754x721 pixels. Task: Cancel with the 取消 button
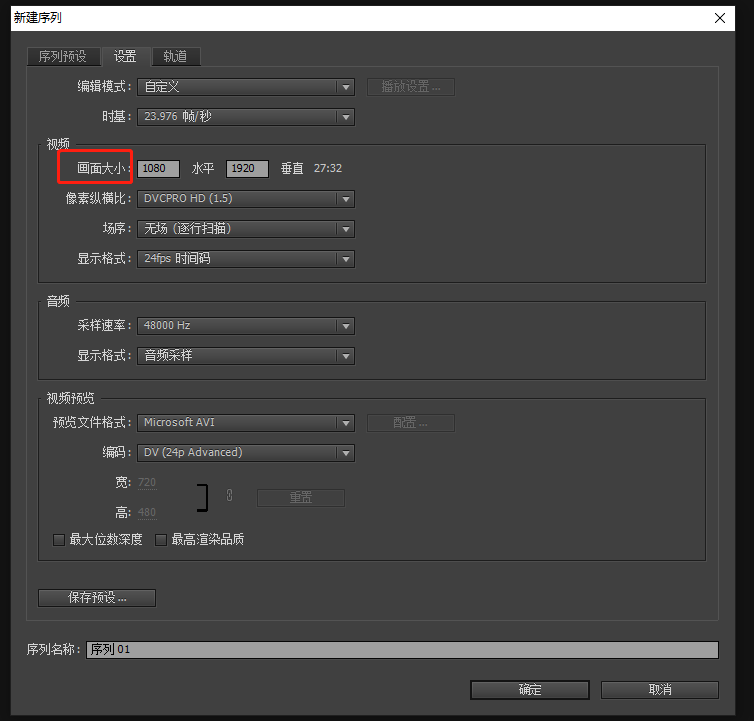point(660,690)
